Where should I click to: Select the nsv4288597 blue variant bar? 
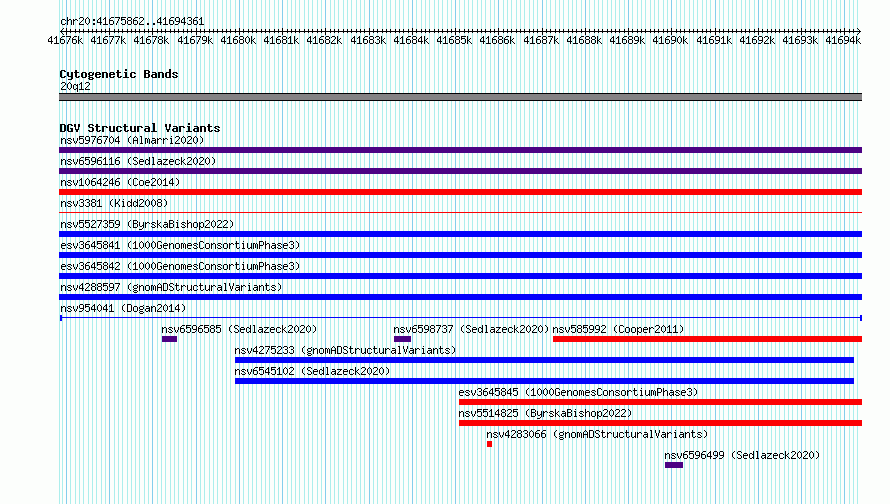tap(460, 297)
